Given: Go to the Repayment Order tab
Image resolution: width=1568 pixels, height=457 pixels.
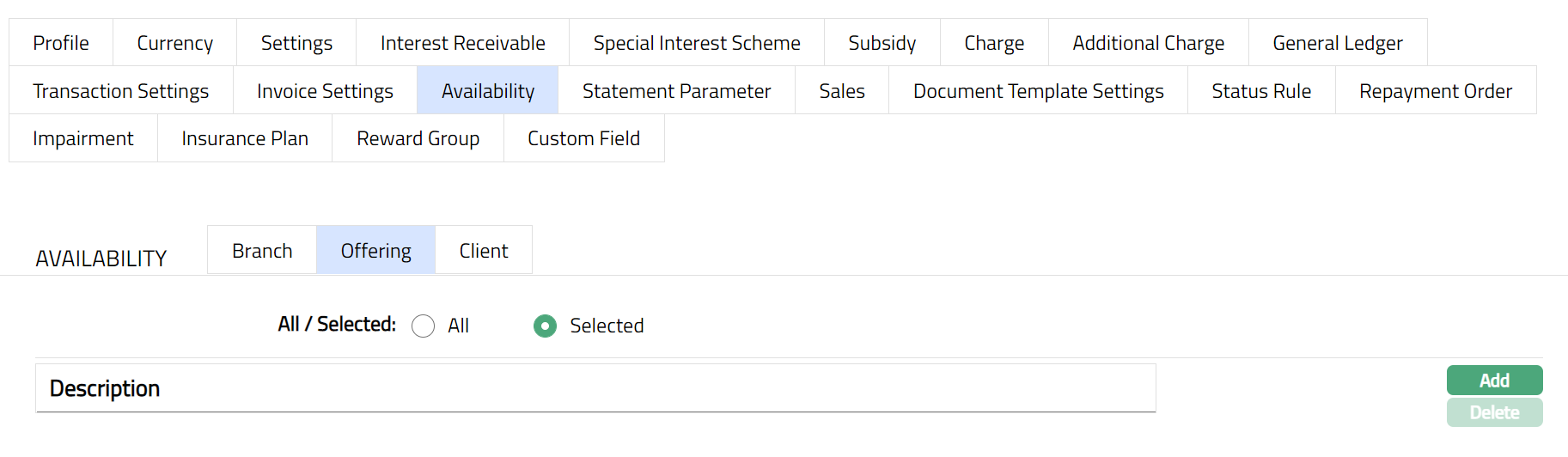Looking at the screenshot, I should 1435,91.
